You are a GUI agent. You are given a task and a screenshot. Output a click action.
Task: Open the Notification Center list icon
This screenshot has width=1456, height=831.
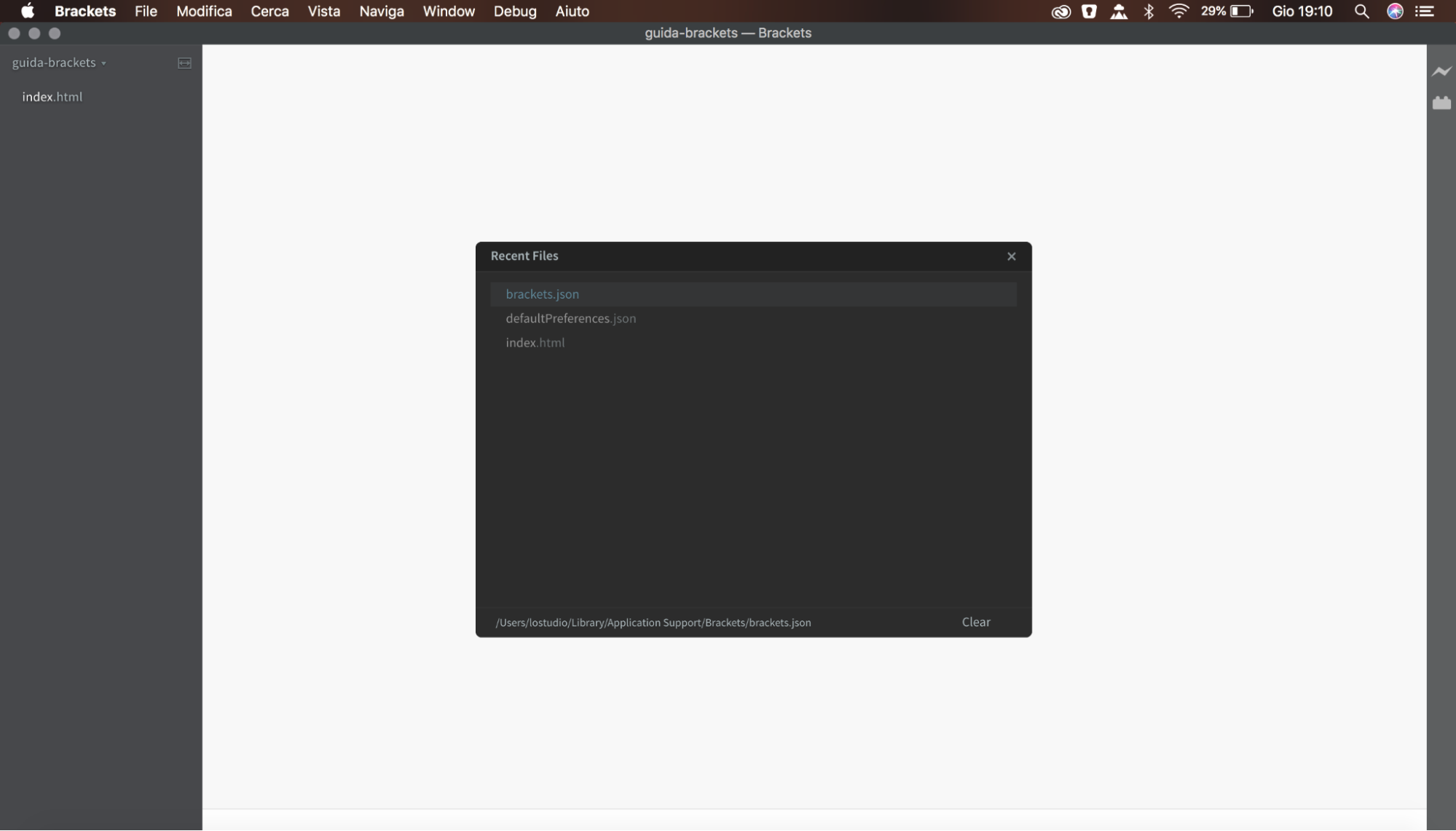1425,12
